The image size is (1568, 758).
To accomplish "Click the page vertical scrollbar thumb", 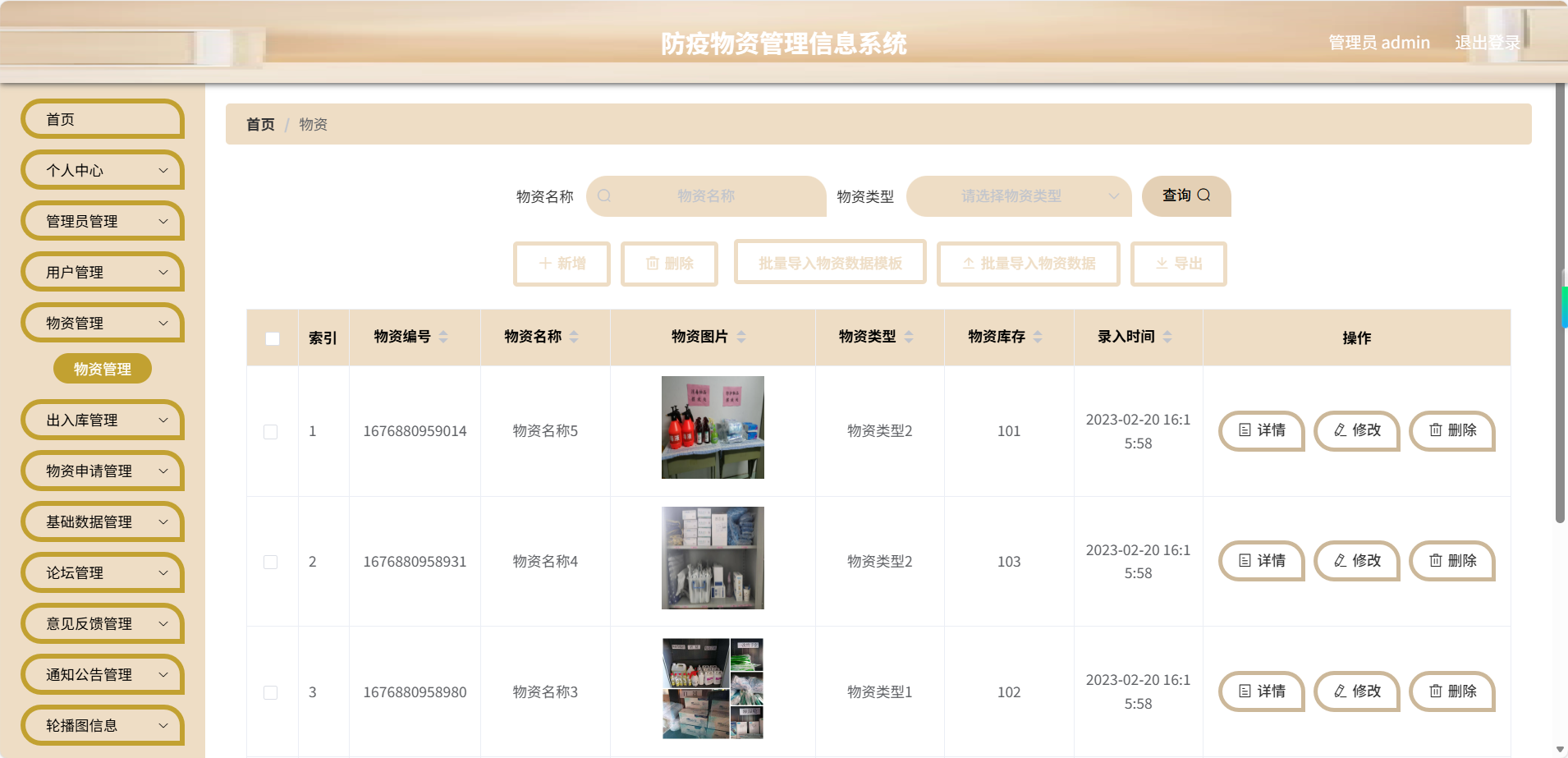I will tap(1561, 304).
